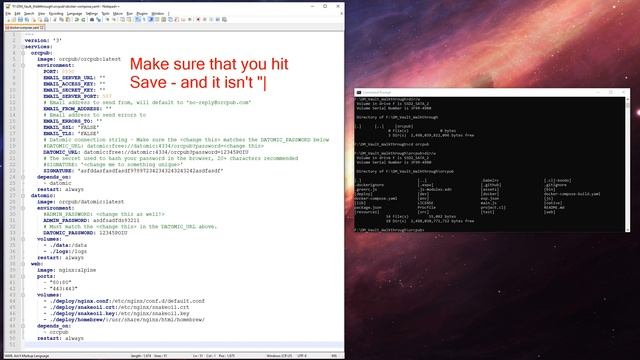This screenshot has width=640, height=360.
Task: Click the Cut toolbar icon
Action: tap(55, 19)
